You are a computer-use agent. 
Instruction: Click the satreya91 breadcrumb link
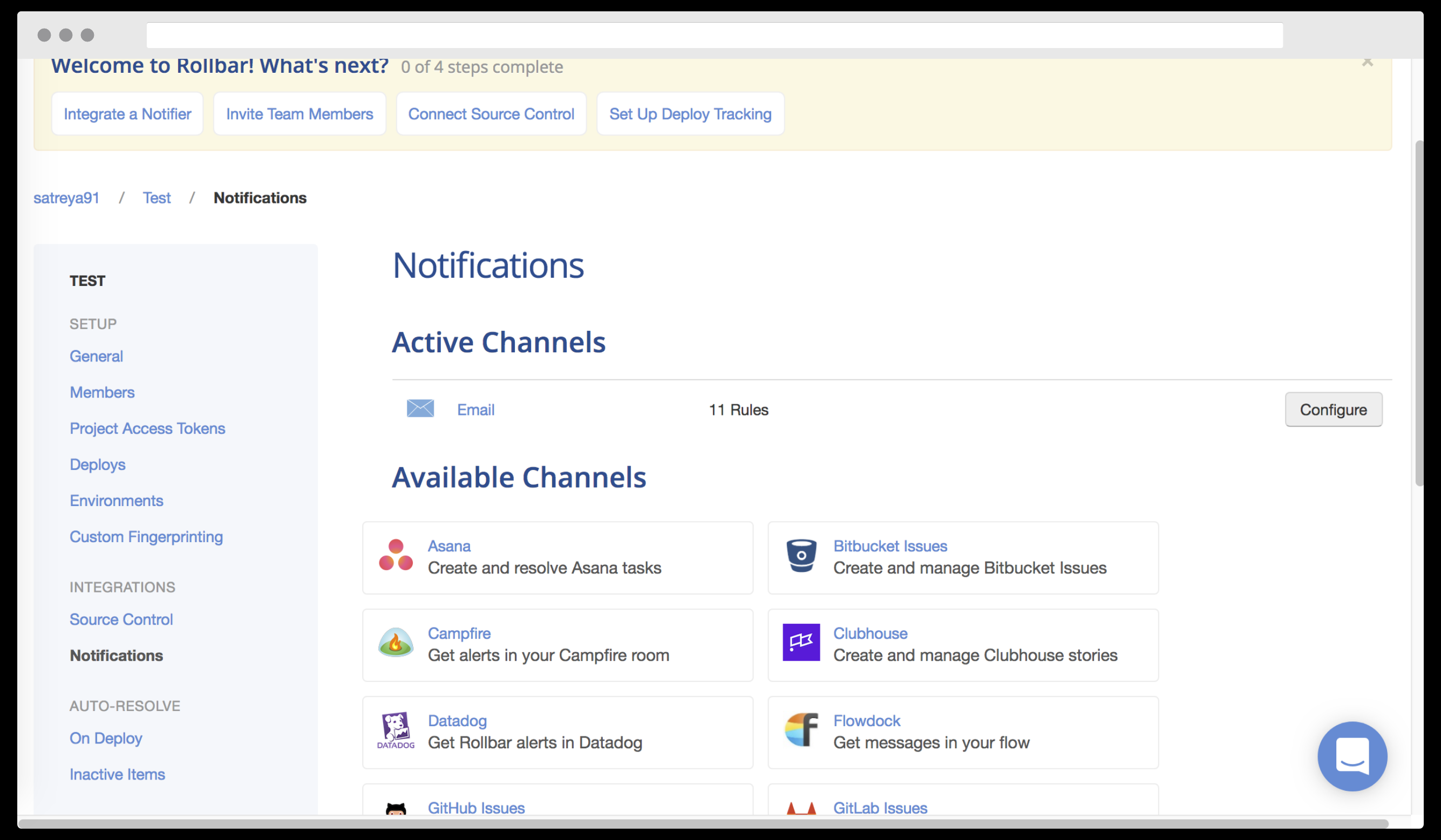pos(66,197)
